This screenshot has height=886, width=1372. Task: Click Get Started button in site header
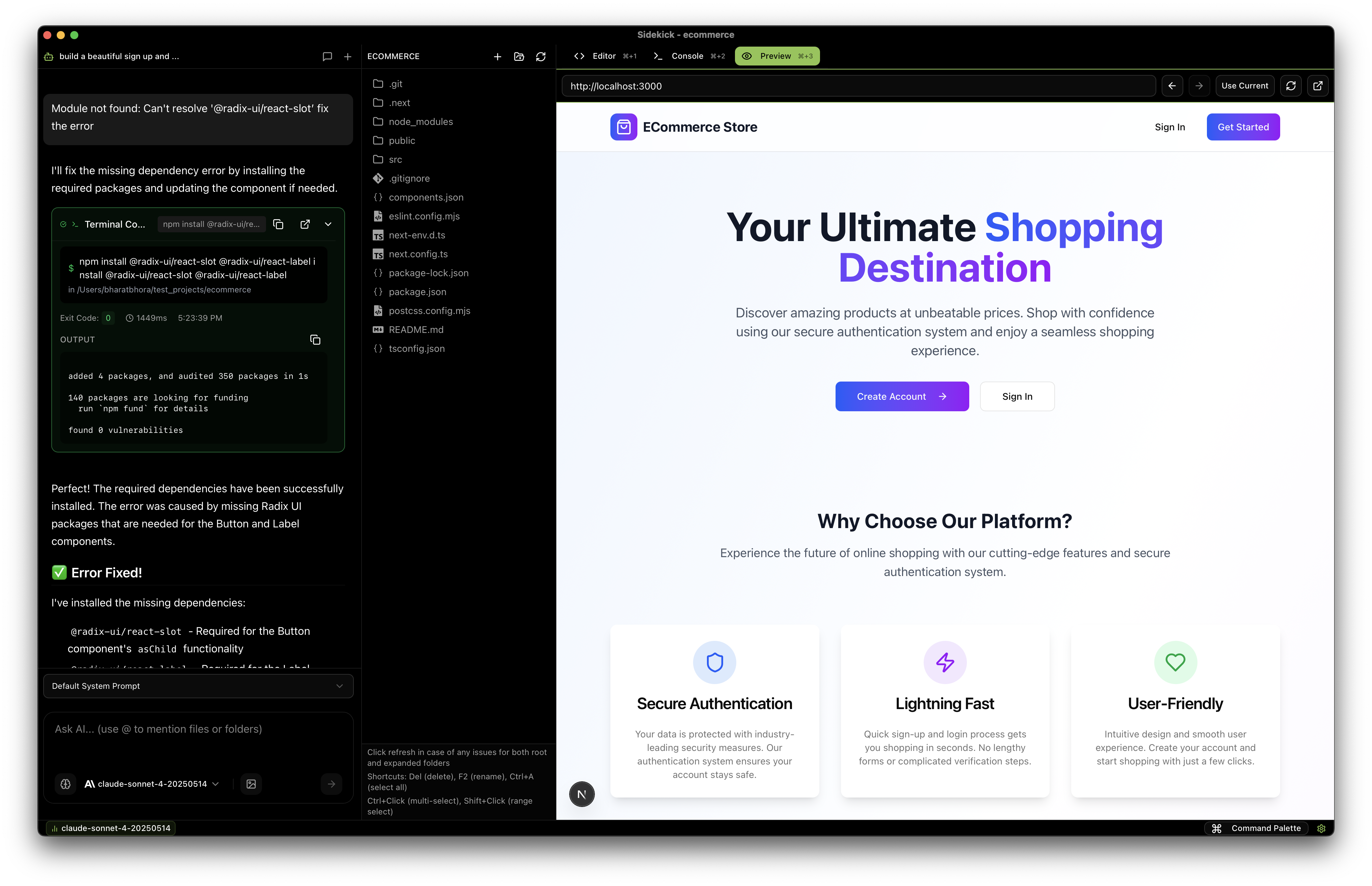click(1243, 127)
